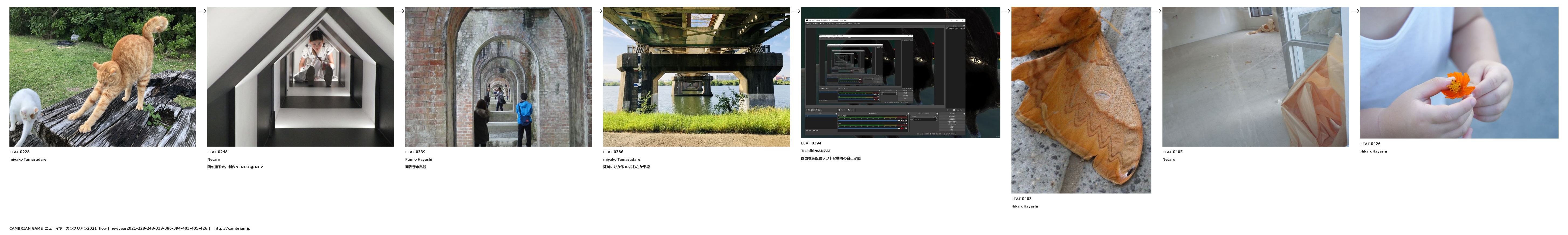Open the woman in house-shaped tunnel photo
Image resolution: width=1568 pixels, height=235 pixels.
[301, 77]
